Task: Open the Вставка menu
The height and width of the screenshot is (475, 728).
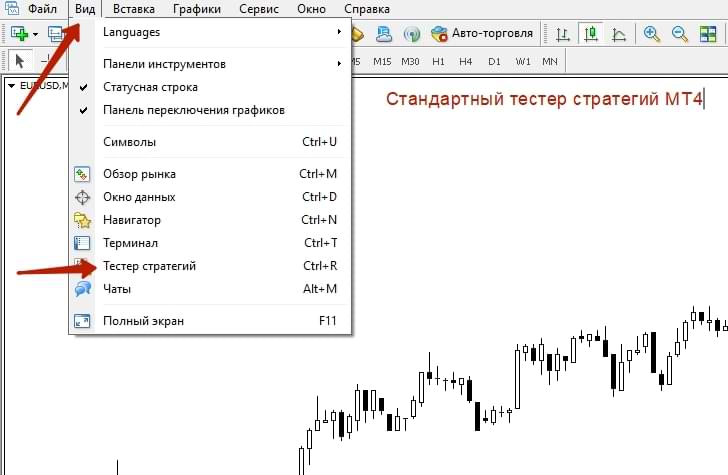Action: [134, 8]
